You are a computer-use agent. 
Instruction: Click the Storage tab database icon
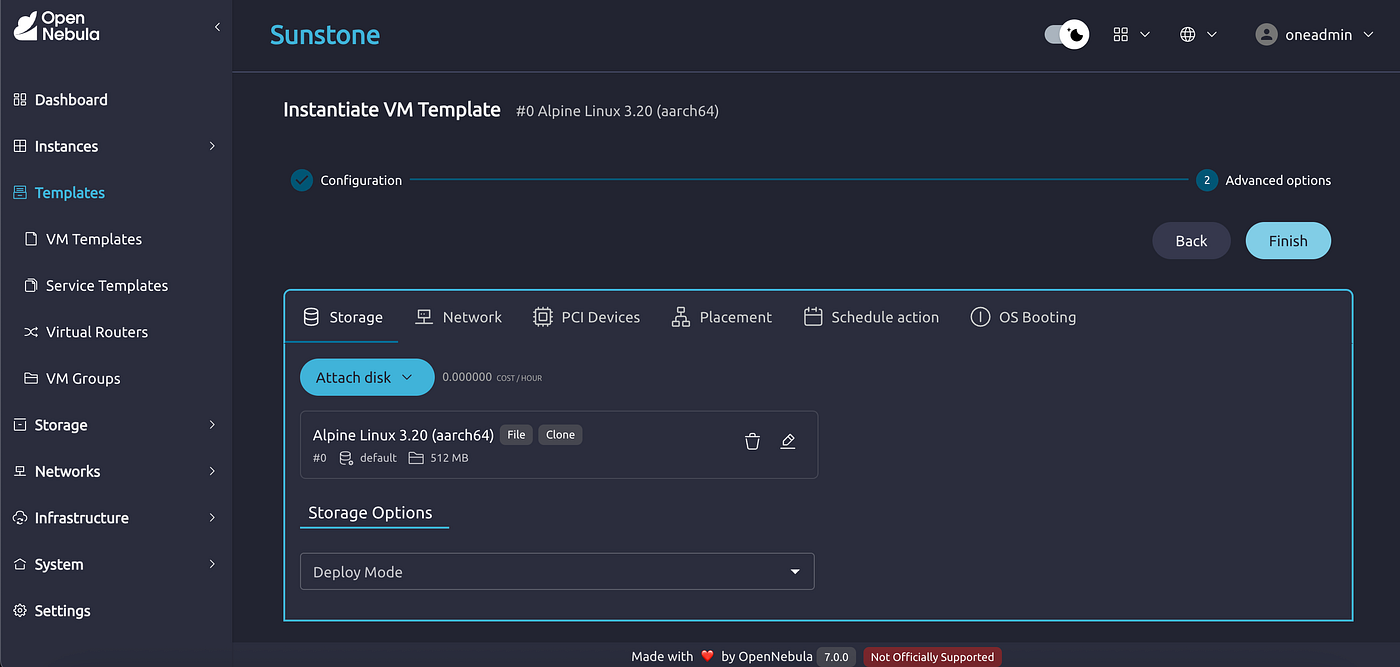point(311,317)
